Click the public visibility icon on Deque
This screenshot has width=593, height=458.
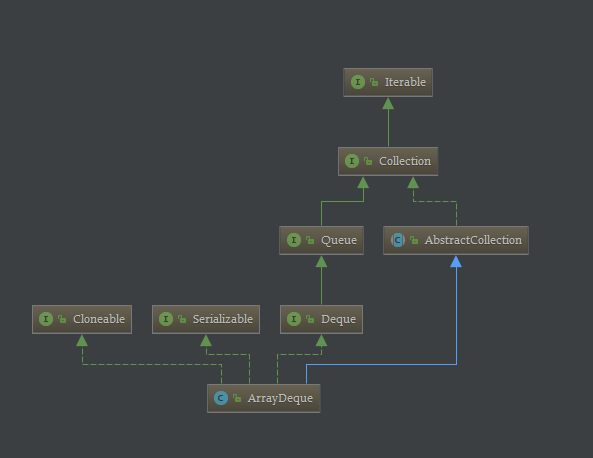tap(310, 319)
